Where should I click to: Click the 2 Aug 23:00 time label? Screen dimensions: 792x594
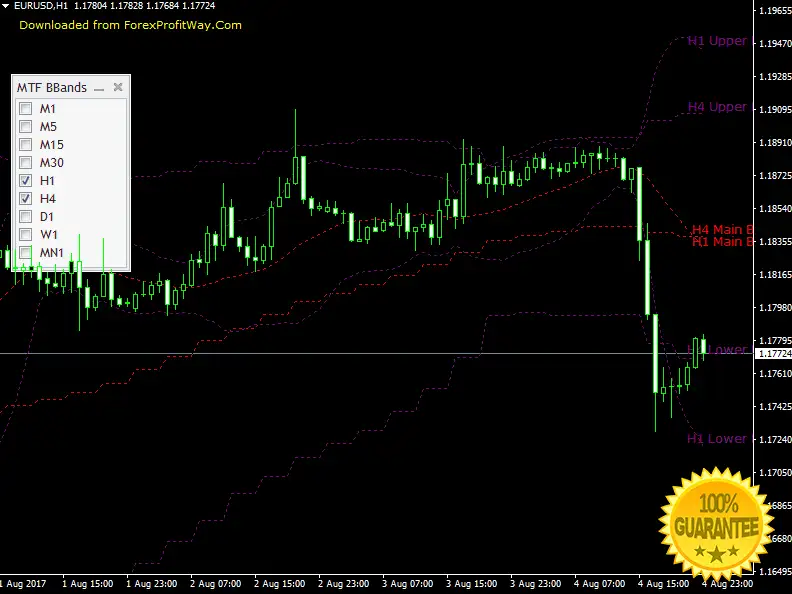[343, 584]
